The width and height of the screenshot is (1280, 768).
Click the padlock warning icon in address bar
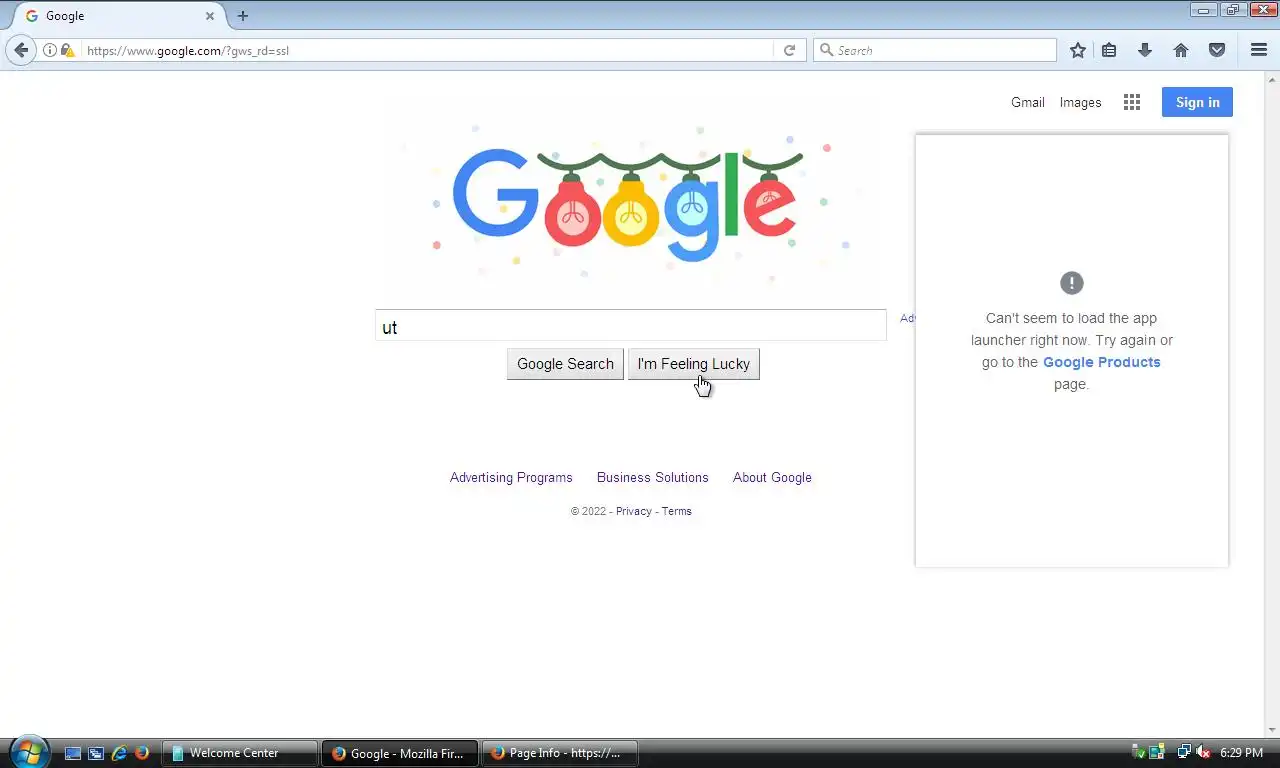point(67,50)
